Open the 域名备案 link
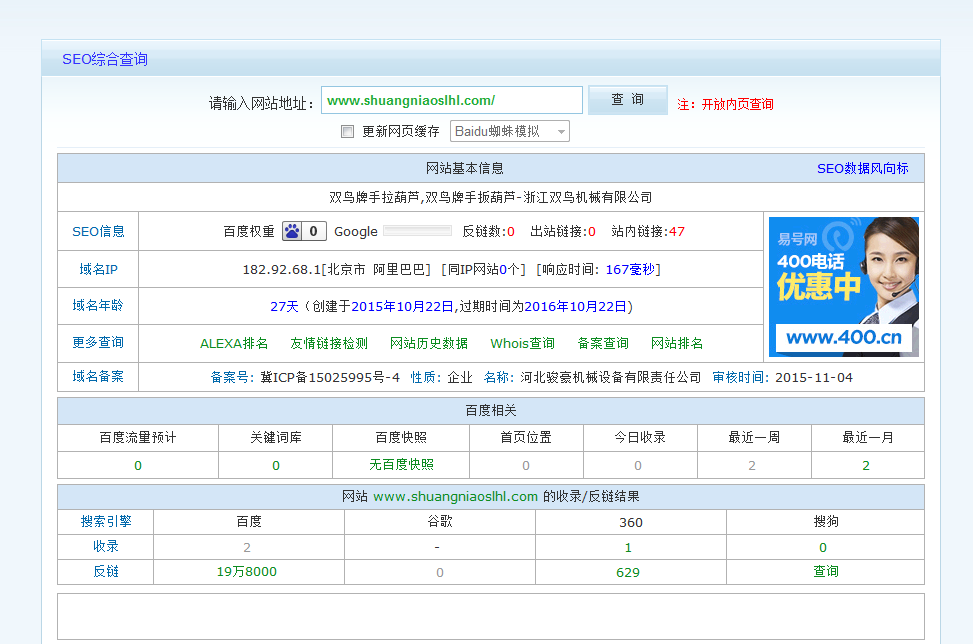 [98, 377]
